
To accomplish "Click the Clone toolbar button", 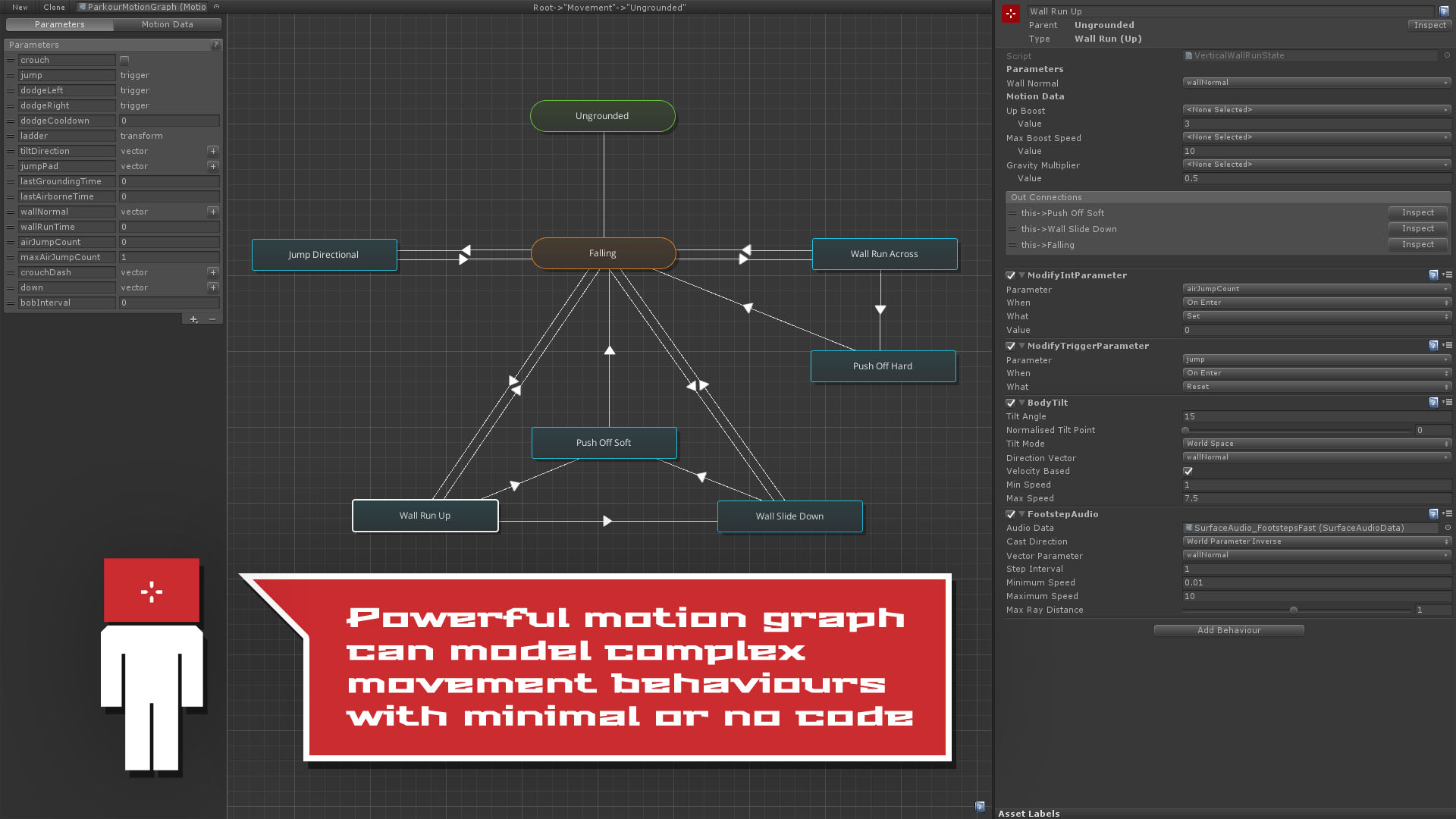I will pos(54,7).
